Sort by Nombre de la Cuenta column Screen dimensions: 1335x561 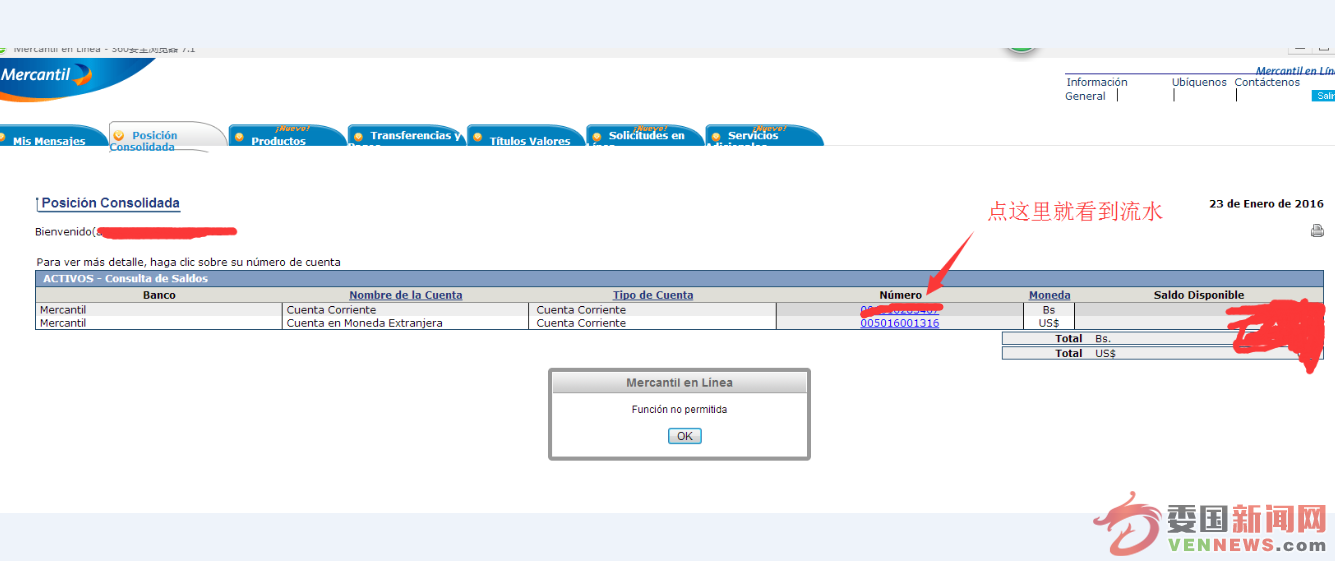(406, 295)
